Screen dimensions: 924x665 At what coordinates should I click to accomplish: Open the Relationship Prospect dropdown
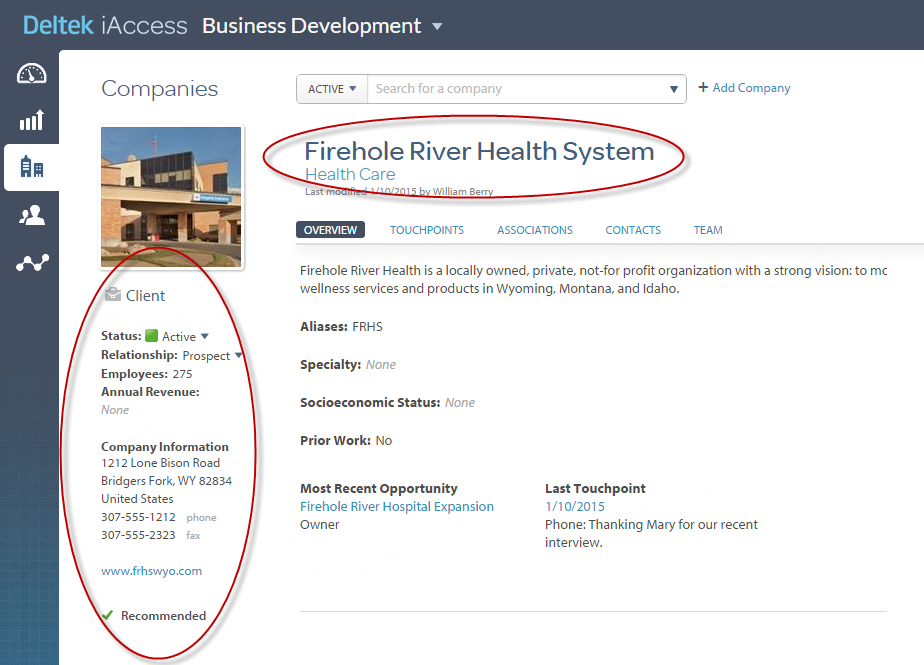pyautogui.click(x=238, y=356)
